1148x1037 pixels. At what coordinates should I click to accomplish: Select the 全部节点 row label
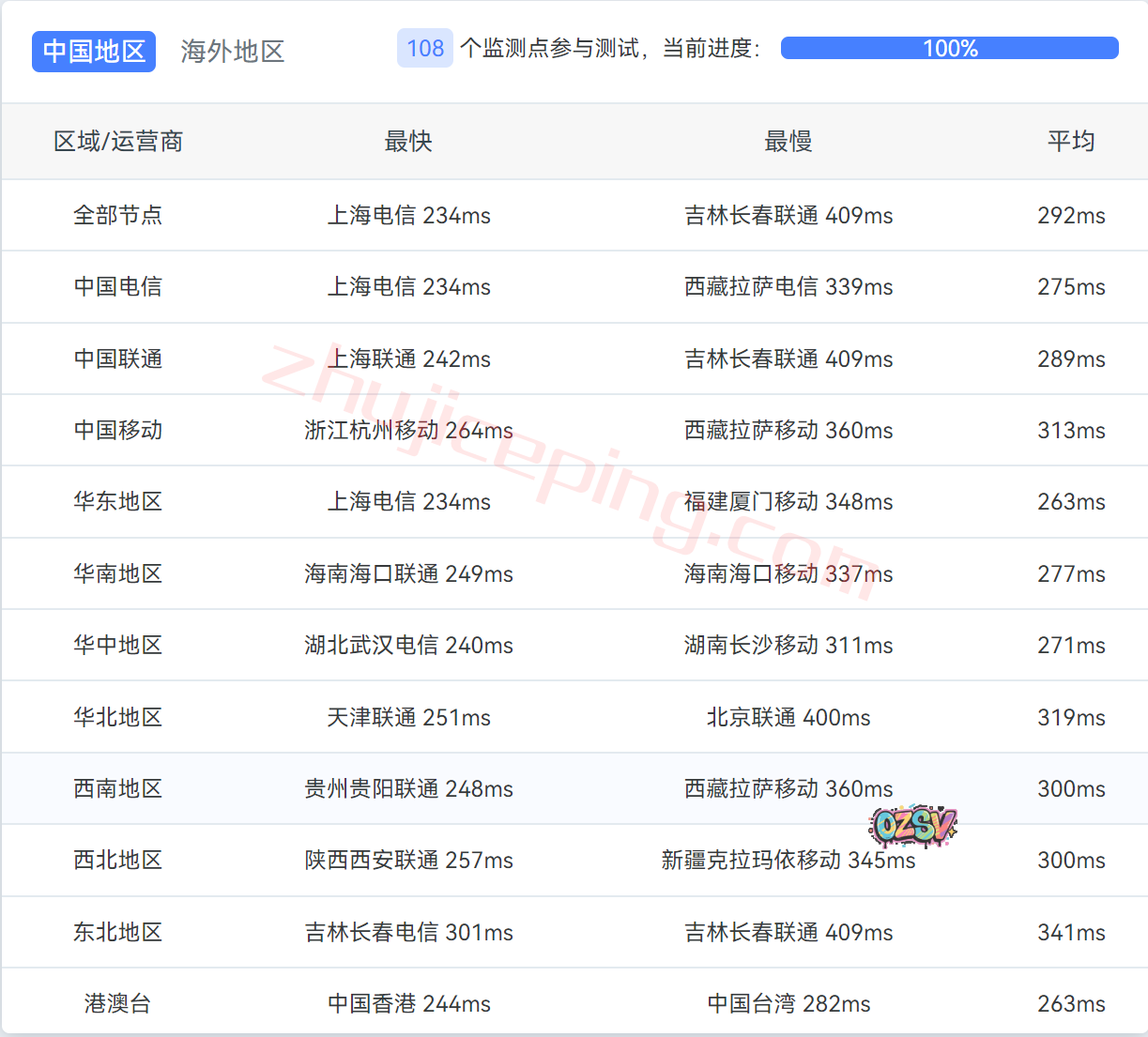coord(118,215)
